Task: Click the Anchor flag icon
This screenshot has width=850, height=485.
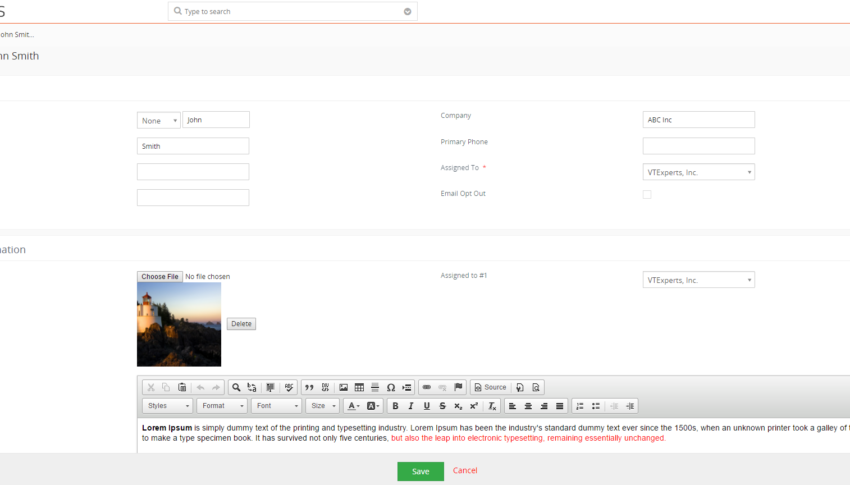Action: point(458,387)
